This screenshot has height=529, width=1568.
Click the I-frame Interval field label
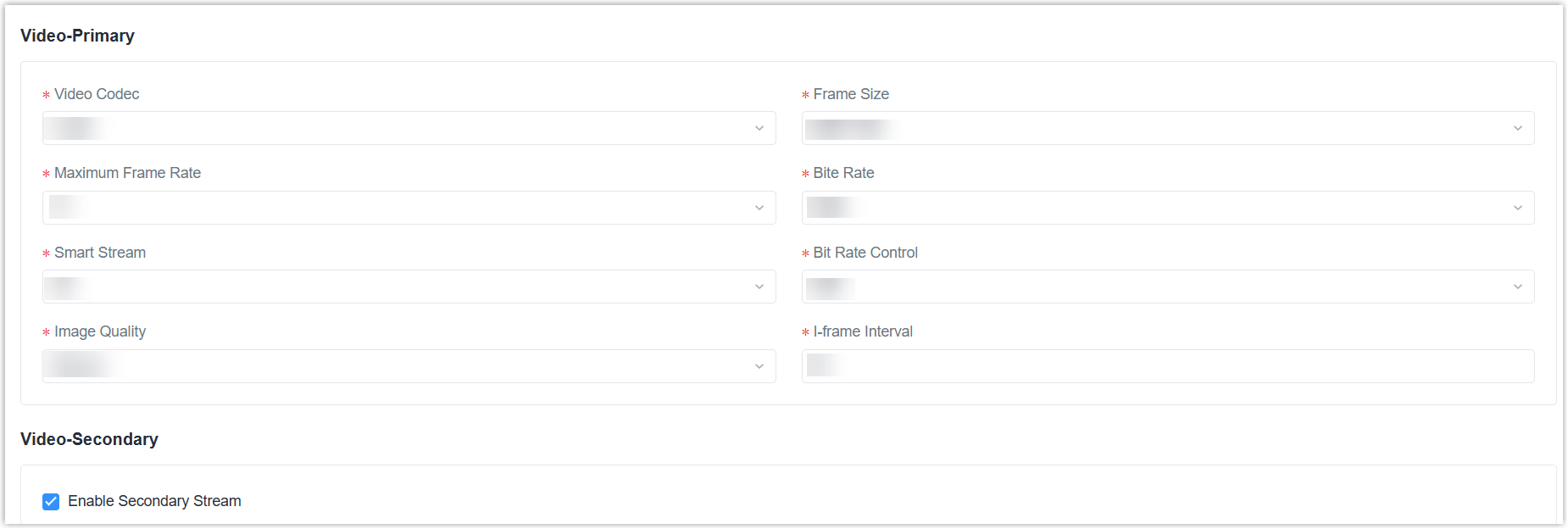[x=863, y=331]
